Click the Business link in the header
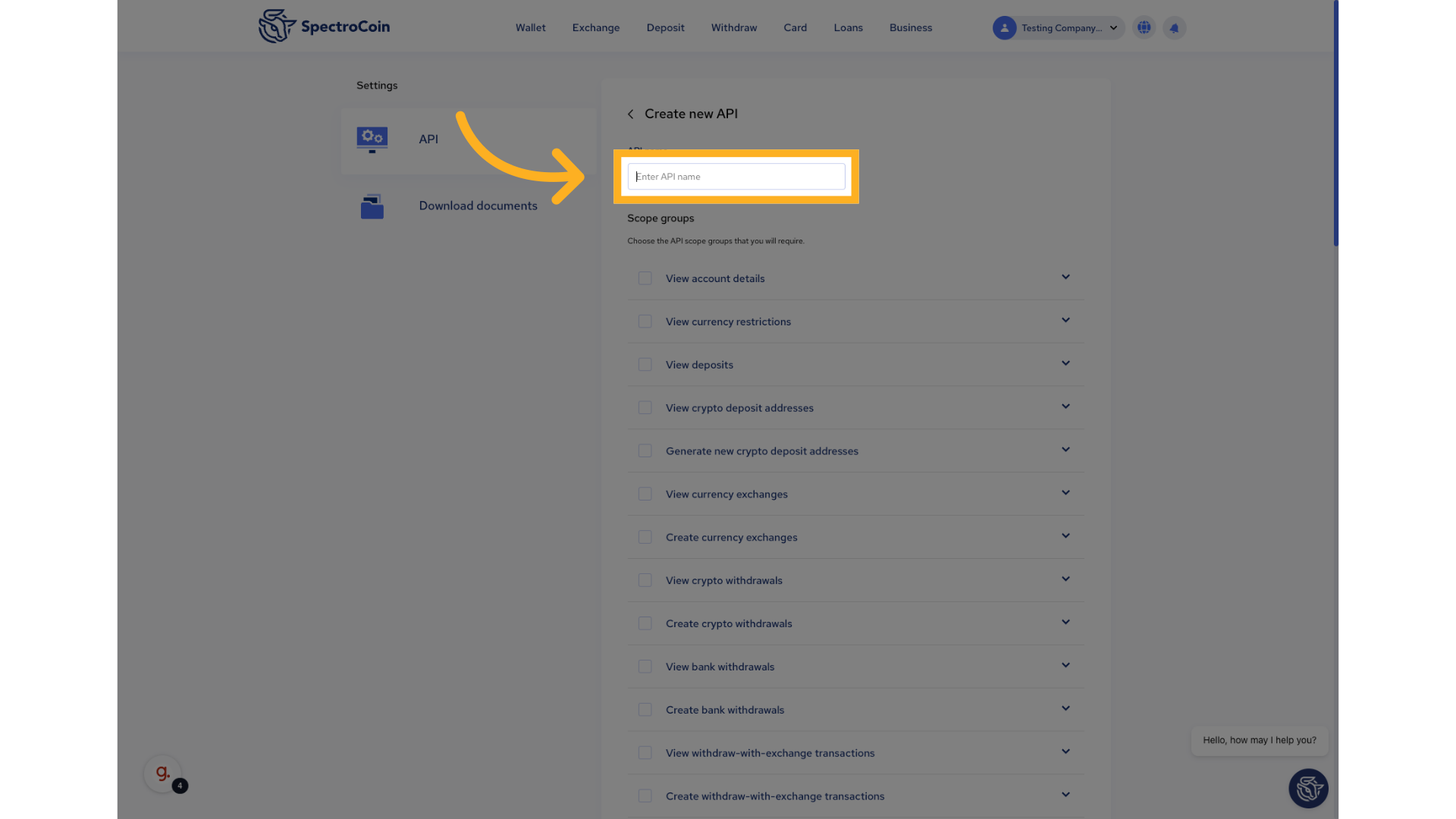 pyautogui.click(x=910, y=28)
